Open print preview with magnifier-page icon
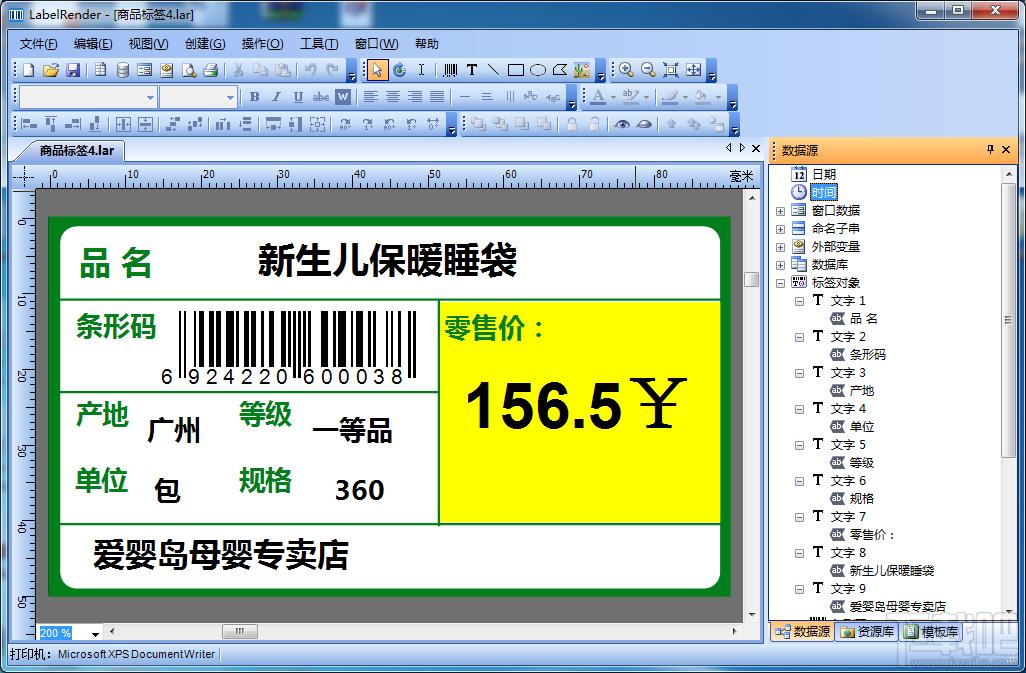This screenshot has height=673, width=1026. point(189,70)
